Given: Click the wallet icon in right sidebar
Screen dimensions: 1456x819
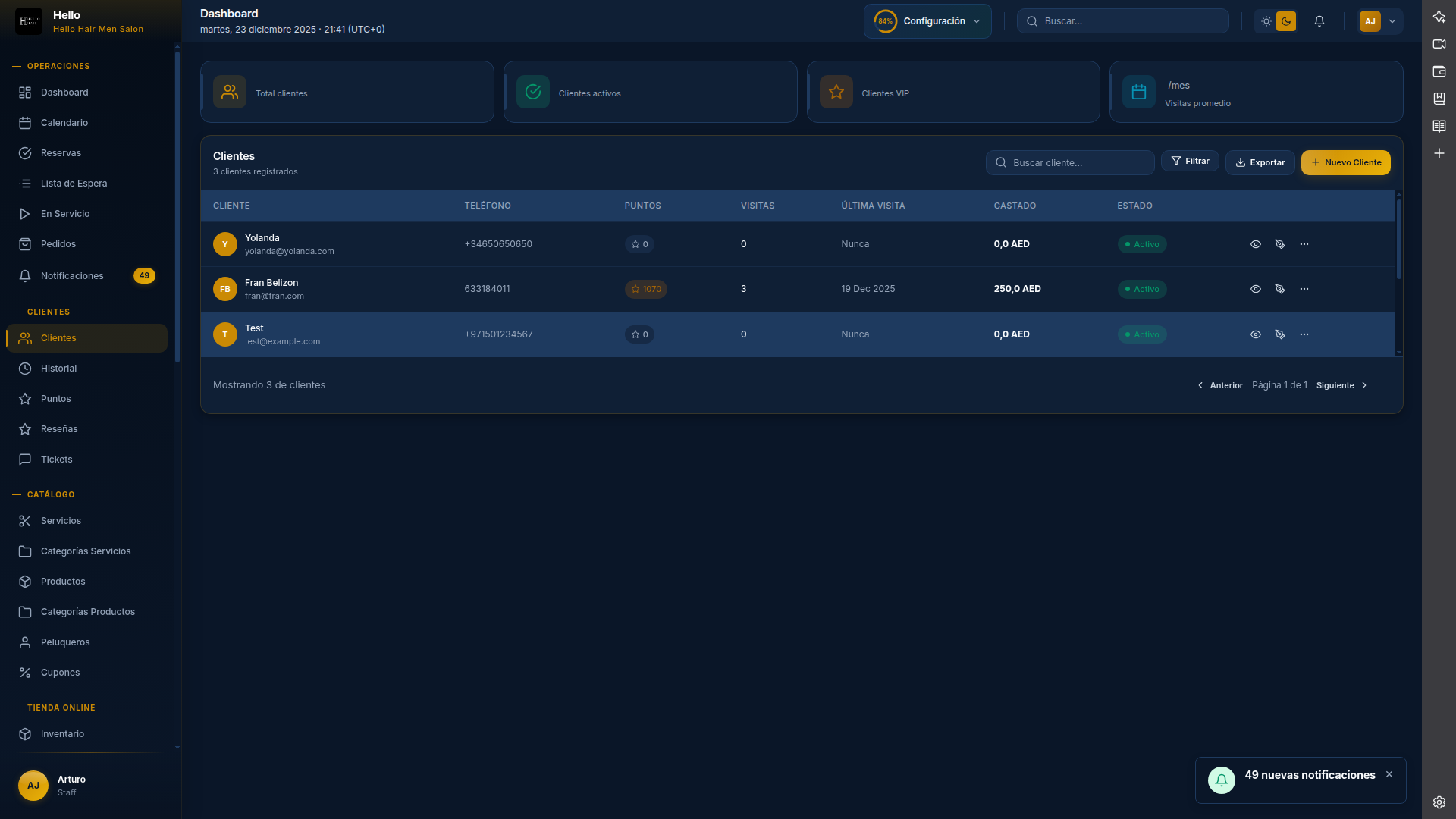Looking at the screenshot, I should click(1439, 71).
